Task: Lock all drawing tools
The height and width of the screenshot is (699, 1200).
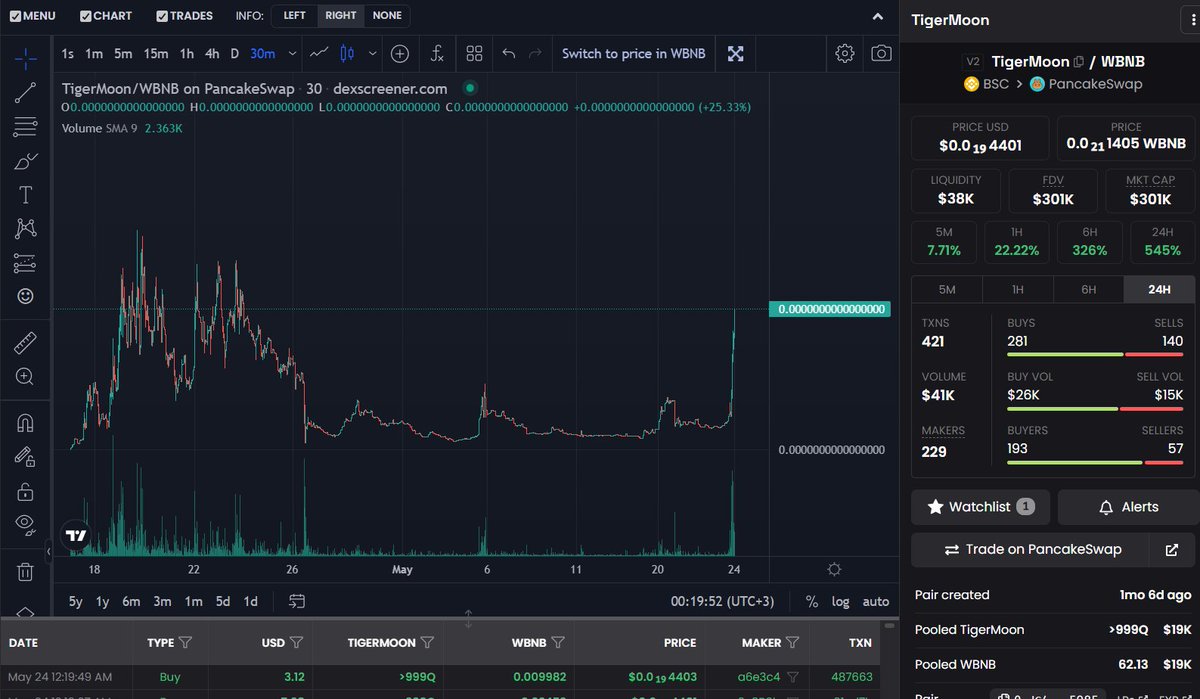Action: [x=26, y=491]
